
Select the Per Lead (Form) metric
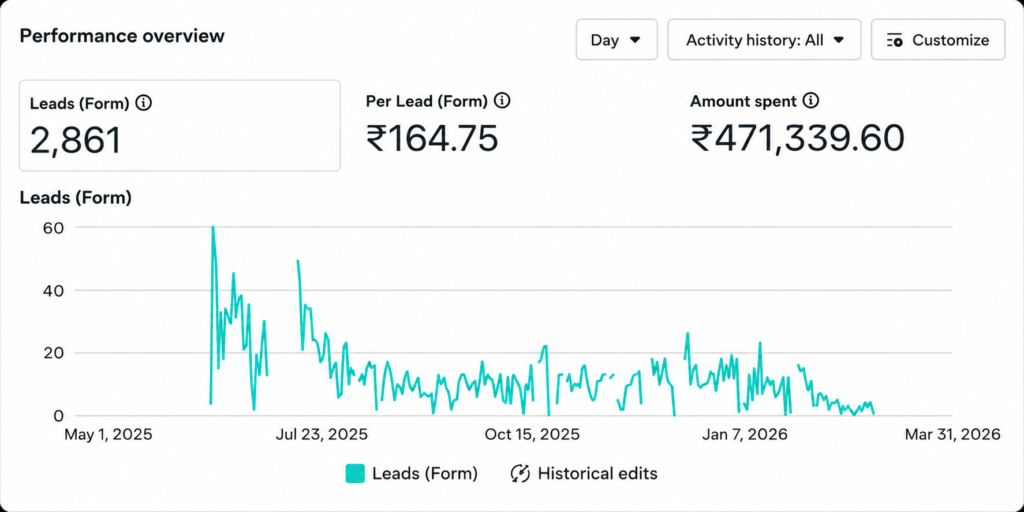point(438,124)
